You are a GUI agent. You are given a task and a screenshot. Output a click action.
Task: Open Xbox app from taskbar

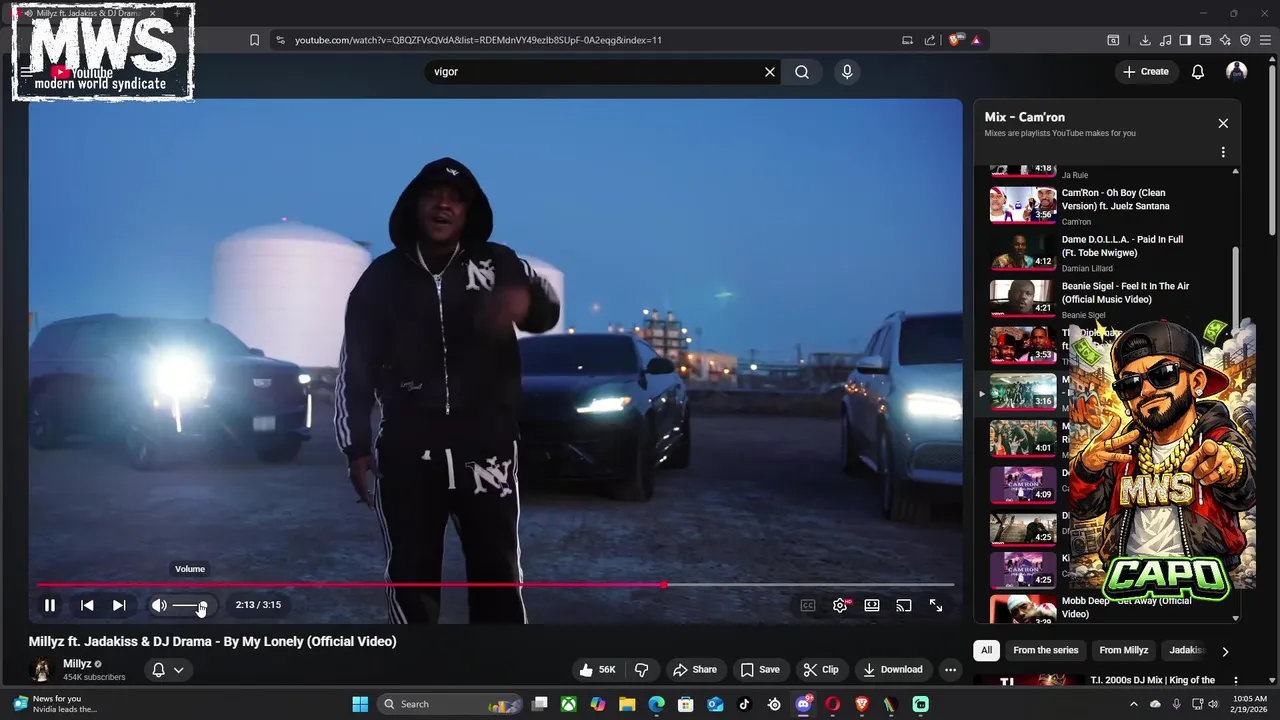pyautogui.click(x=569, y=704)
